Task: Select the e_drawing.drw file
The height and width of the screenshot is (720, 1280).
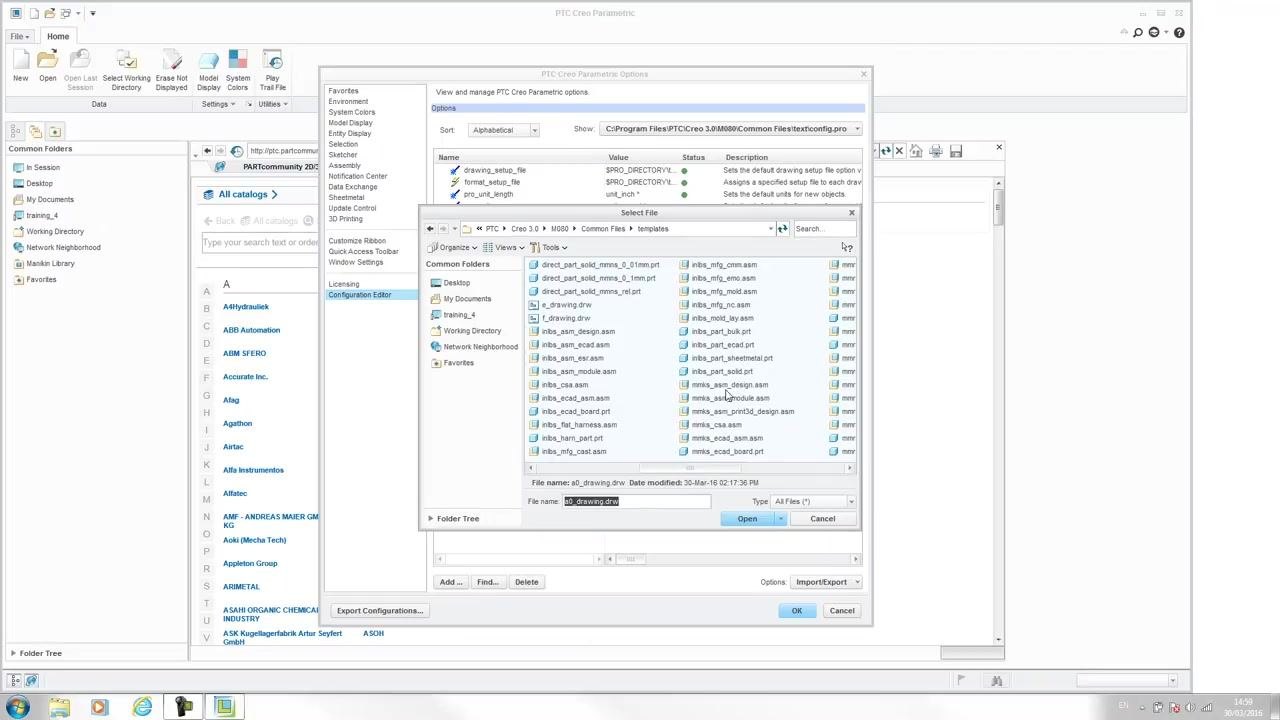Action: point(566,305)
